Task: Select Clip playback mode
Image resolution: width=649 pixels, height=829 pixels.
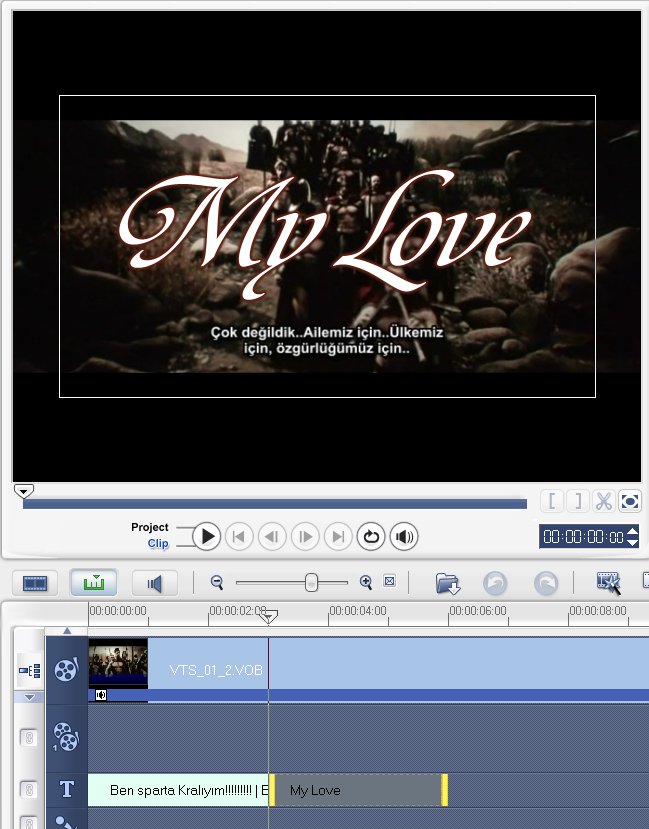Action: [158, 544]
